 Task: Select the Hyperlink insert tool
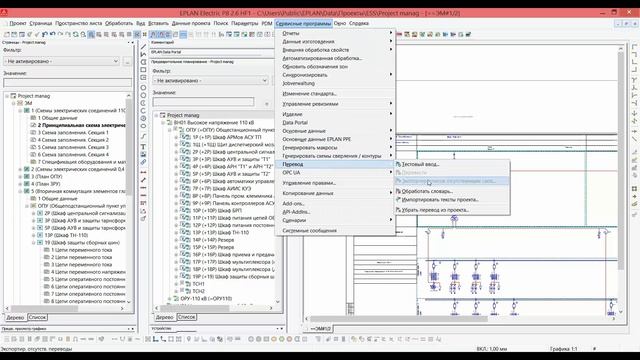pyautogui.click(x=143, y=162)
